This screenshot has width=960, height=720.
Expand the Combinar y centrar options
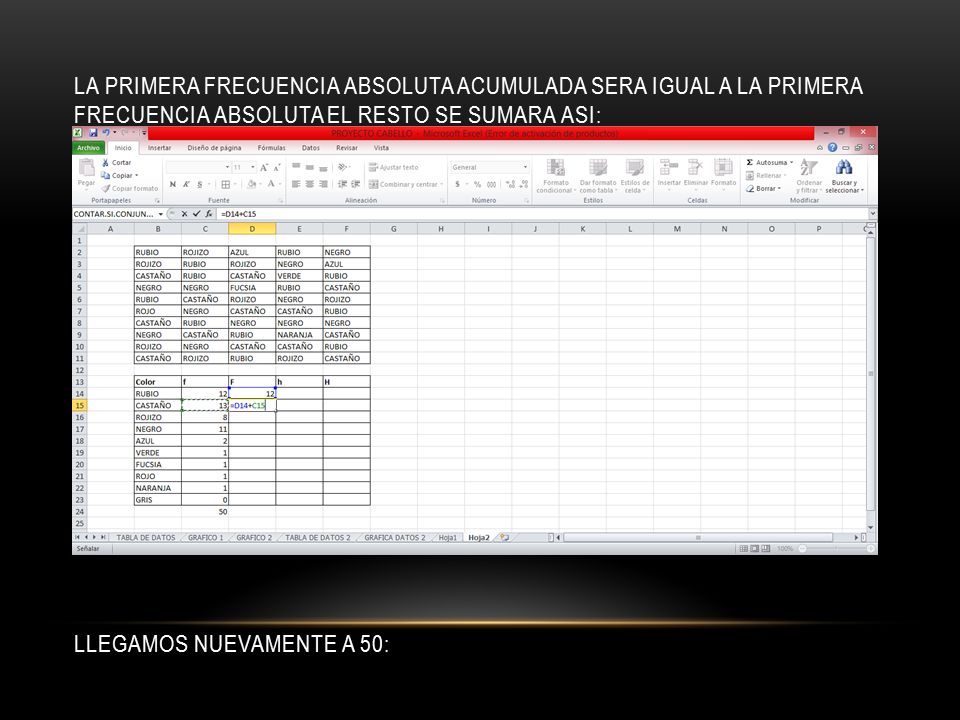441,184
